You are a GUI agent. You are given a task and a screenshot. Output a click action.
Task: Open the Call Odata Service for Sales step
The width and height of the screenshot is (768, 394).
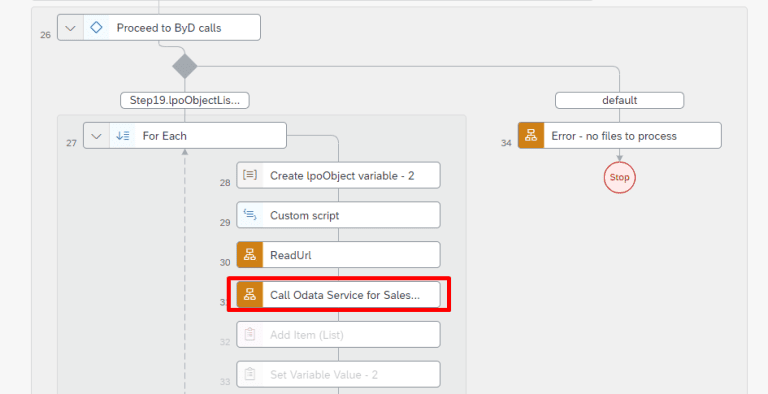tap(338, 295)
